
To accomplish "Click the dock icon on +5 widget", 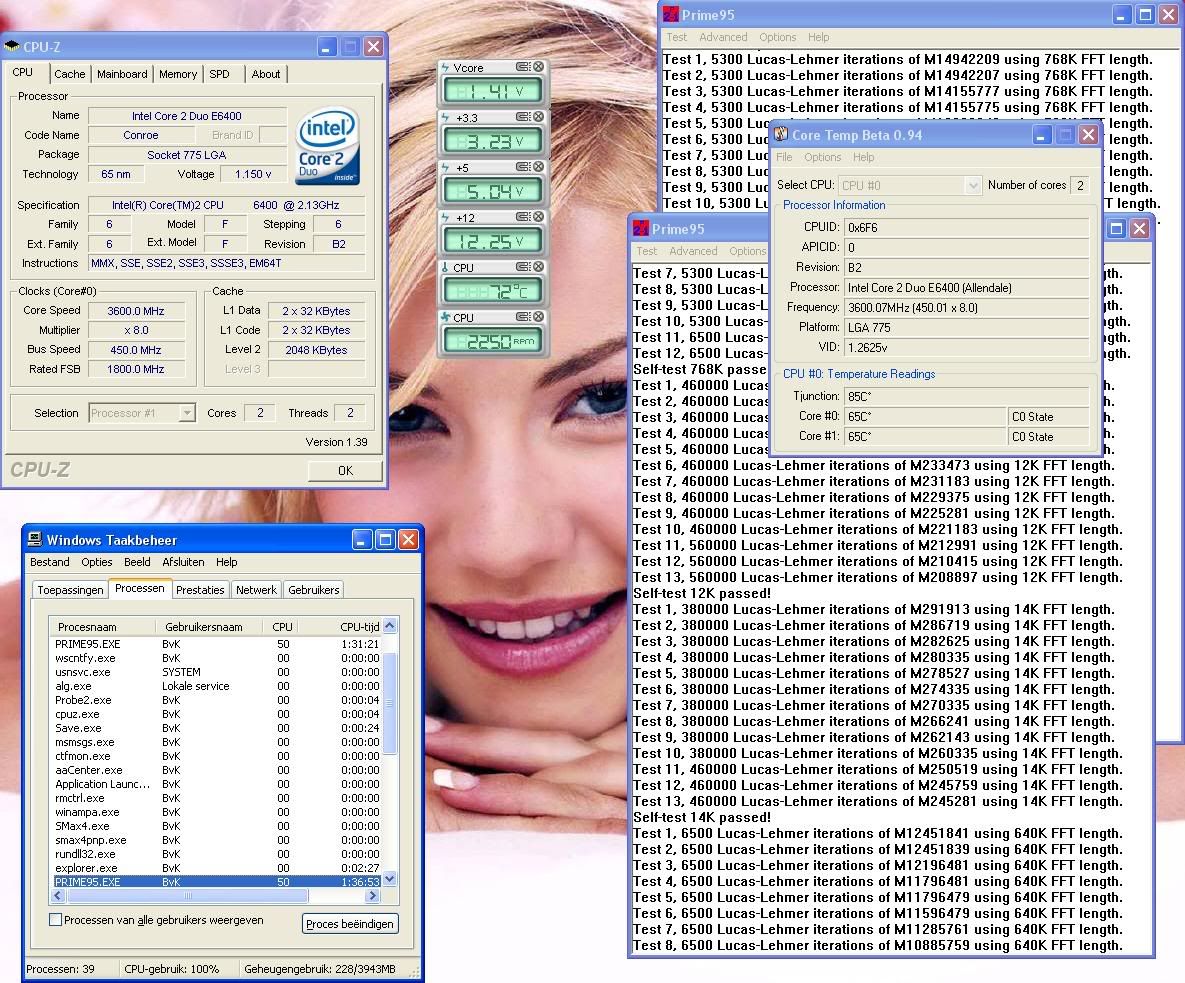I will click(x=523, y=167).
